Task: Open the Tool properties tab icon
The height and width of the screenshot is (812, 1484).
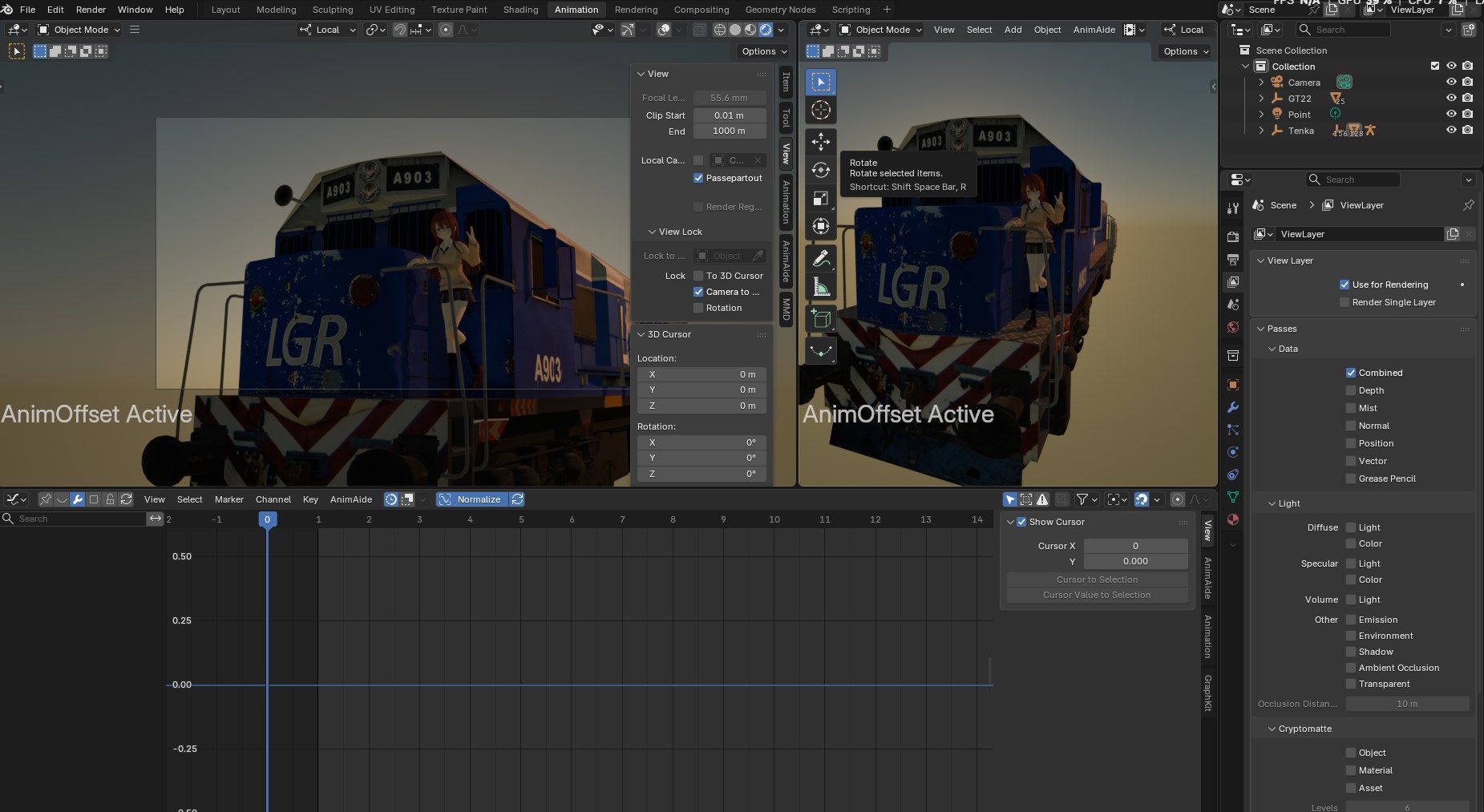Action: click(1233, 208)
